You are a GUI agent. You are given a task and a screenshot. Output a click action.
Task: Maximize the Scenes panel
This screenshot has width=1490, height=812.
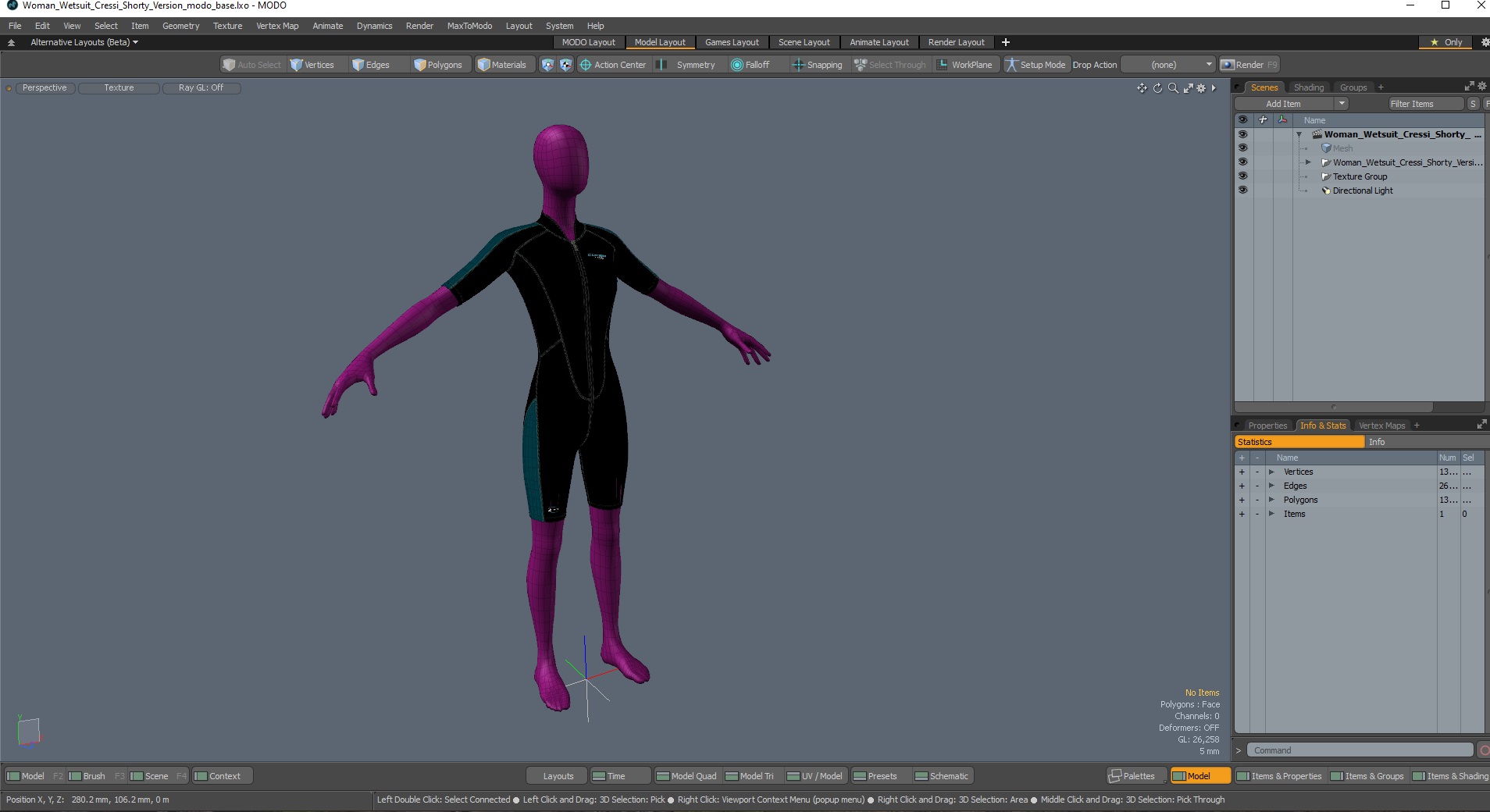1468,87
